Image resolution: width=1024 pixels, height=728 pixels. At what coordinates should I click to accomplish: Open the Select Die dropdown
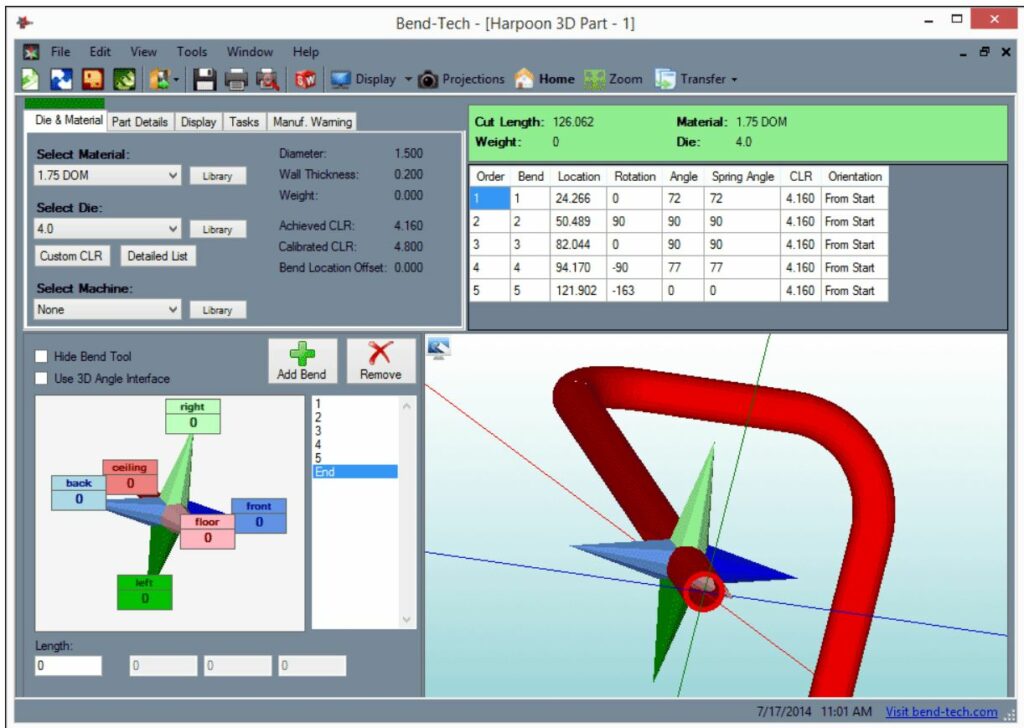pos(106,229)
